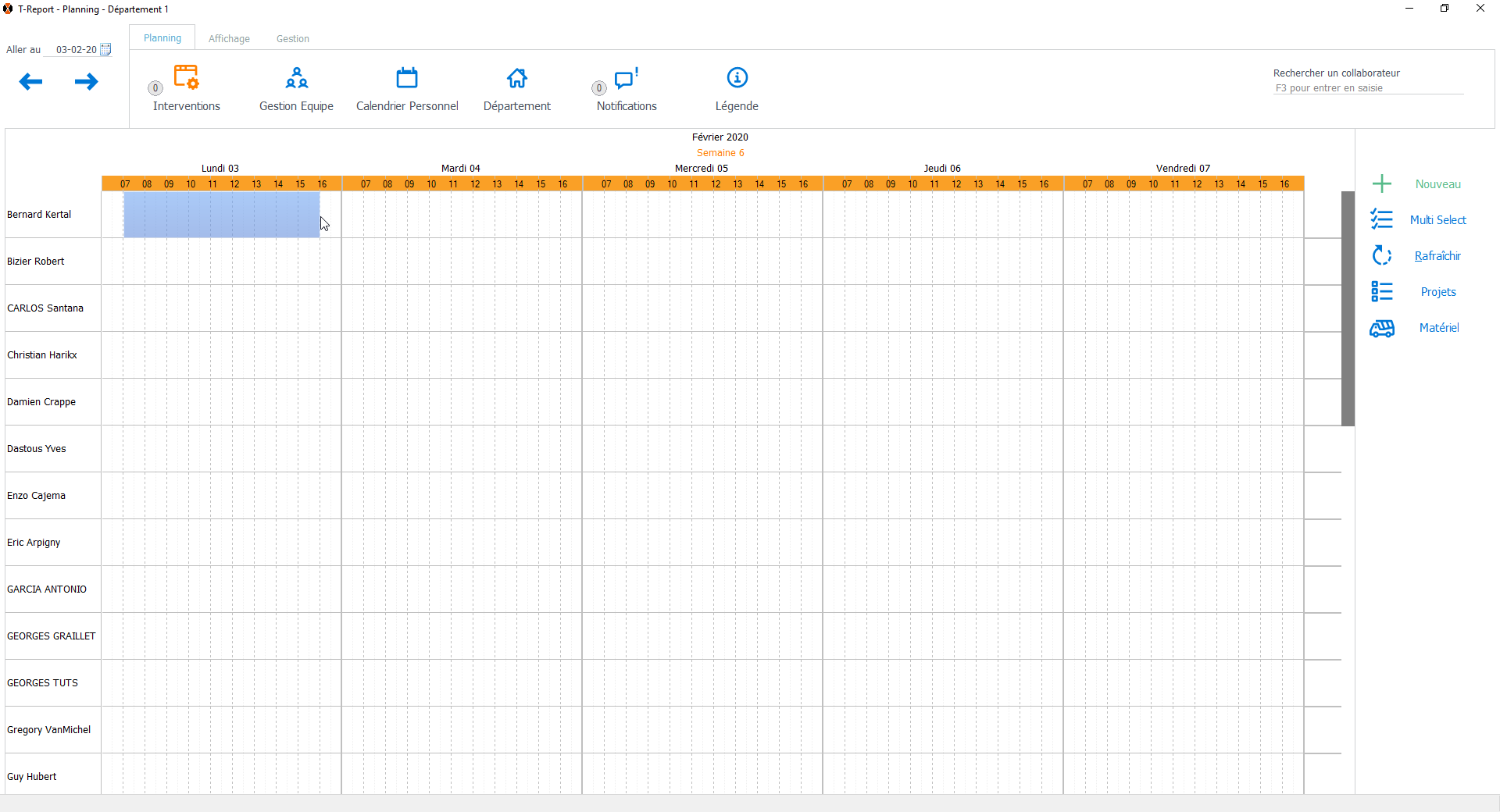Switch to the Affichage tab
Image resolution: width=1500 pixels, height=812 pixels.
[x=229, y=38]
